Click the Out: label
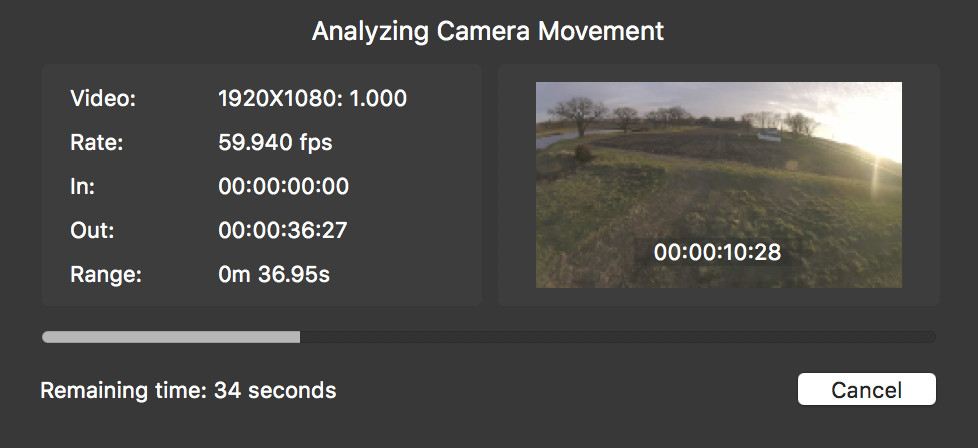This screenshot has height=448, width=978. 92,231
